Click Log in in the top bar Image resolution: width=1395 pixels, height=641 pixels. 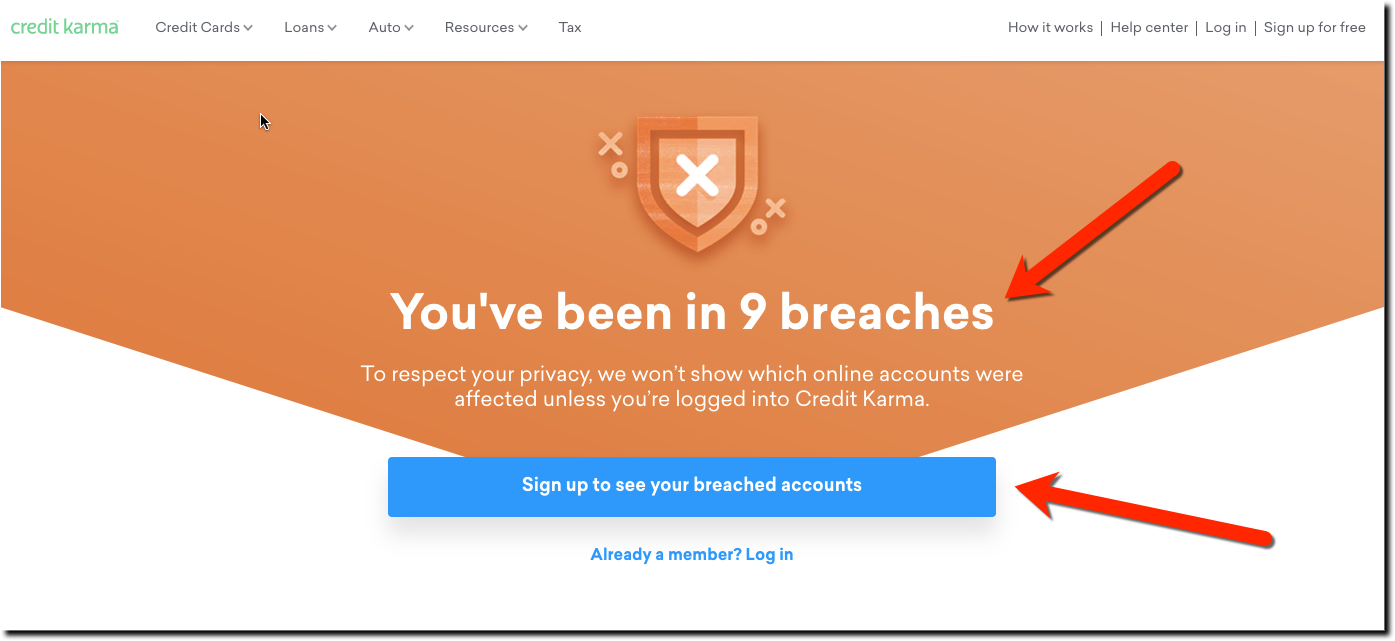click(1226, 27)
